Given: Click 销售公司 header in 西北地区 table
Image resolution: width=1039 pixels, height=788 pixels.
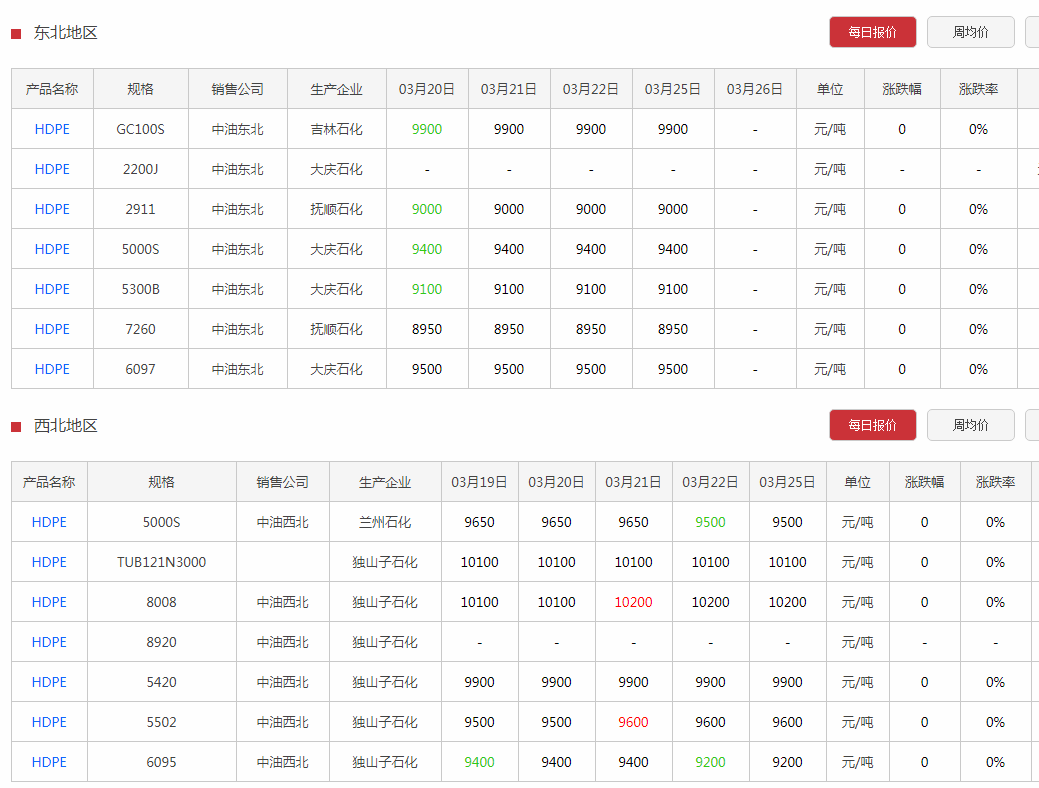Looking at the screenshot, I should tap(282, 482).
